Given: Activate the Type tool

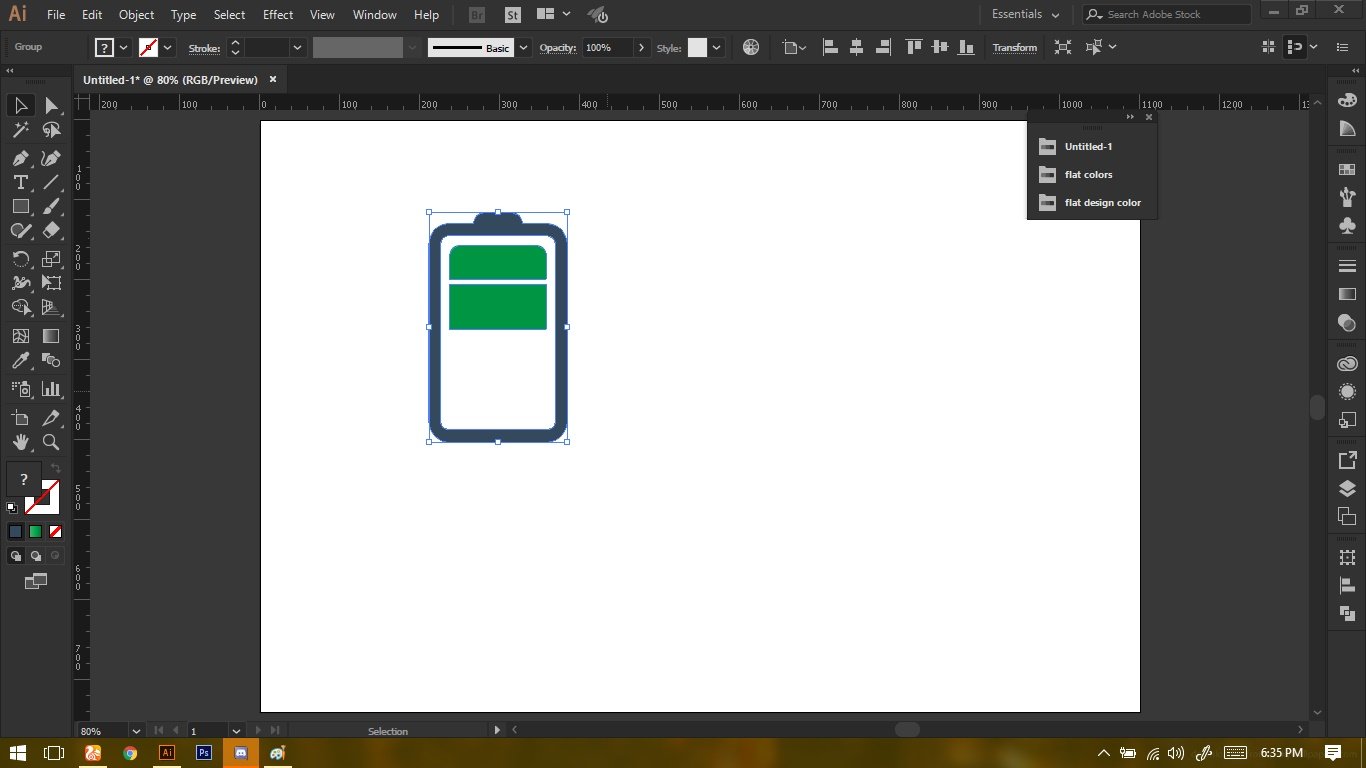Looking at the screenshot, I should pyautogui.click(x=20, y=182).
